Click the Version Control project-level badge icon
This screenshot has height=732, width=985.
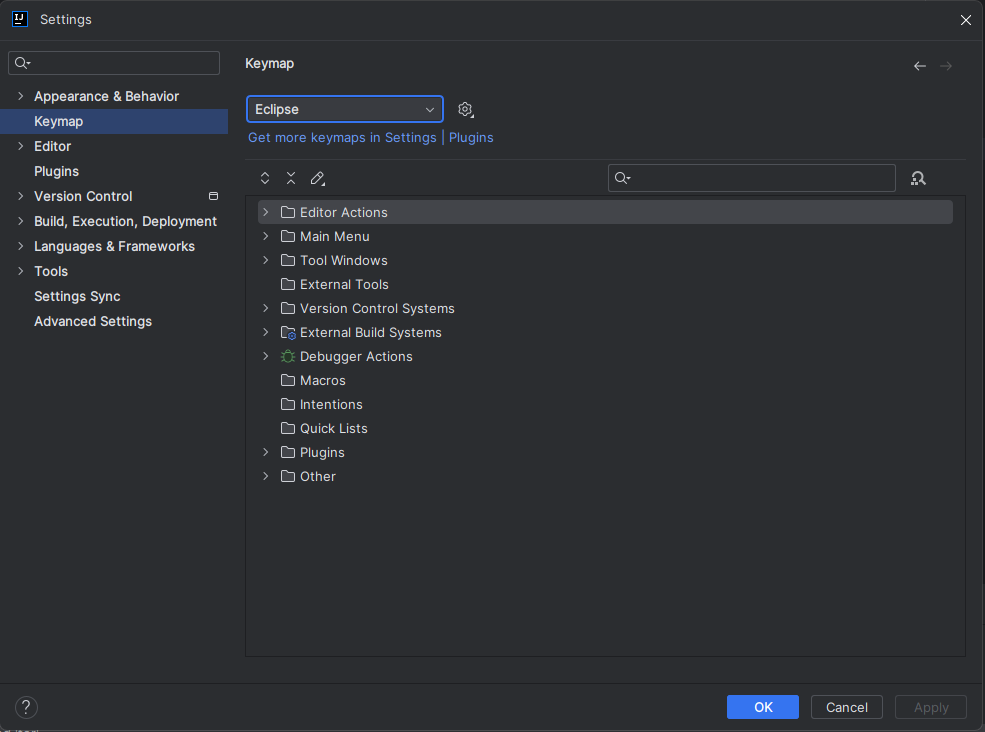[x=214, y=196]
